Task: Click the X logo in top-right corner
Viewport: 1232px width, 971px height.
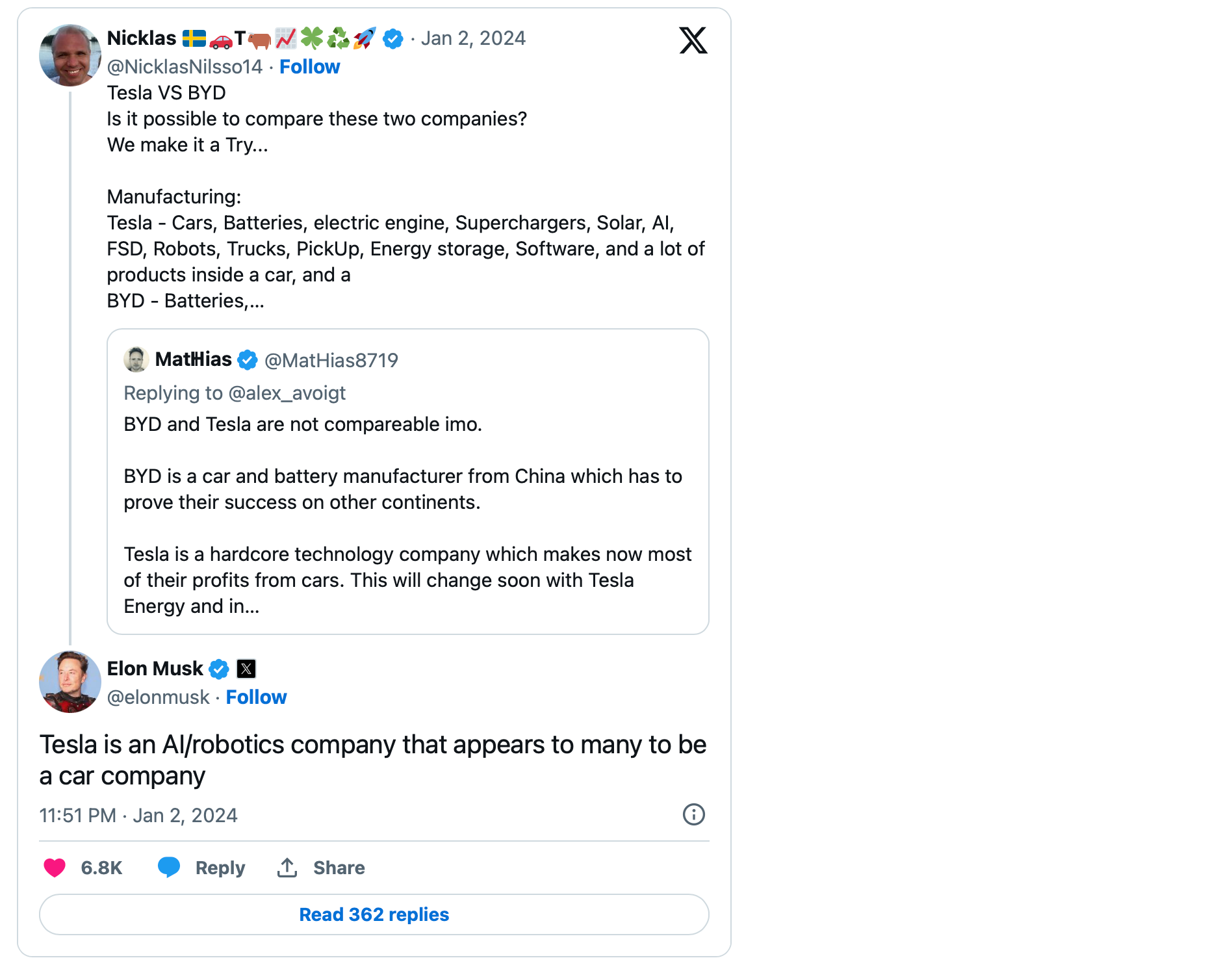Action: [x=693, y=40]
